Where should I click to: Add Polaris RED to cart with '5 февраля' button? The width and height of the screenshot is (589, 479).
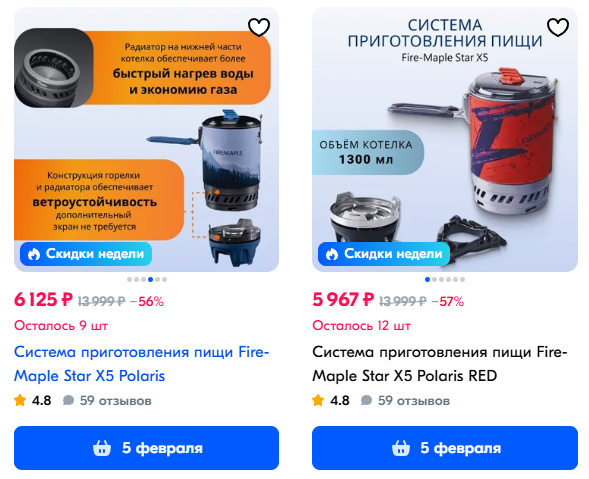point(445,448)
